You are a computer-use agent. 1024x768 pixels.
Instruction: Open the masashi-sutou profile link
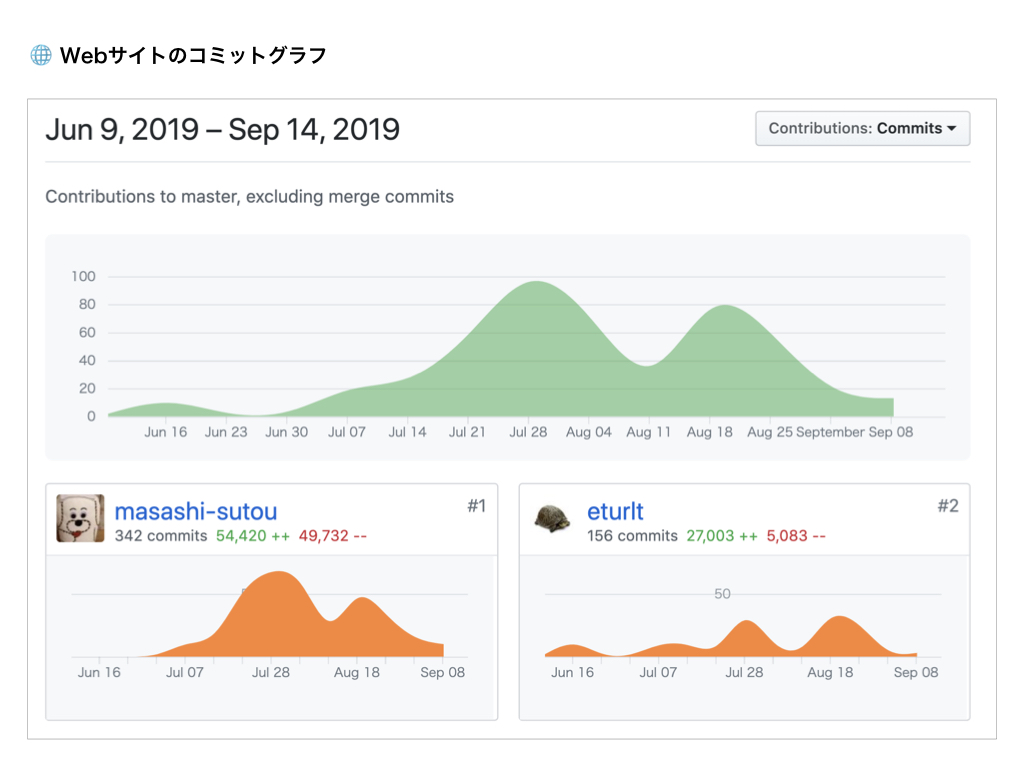coord(196,512)
